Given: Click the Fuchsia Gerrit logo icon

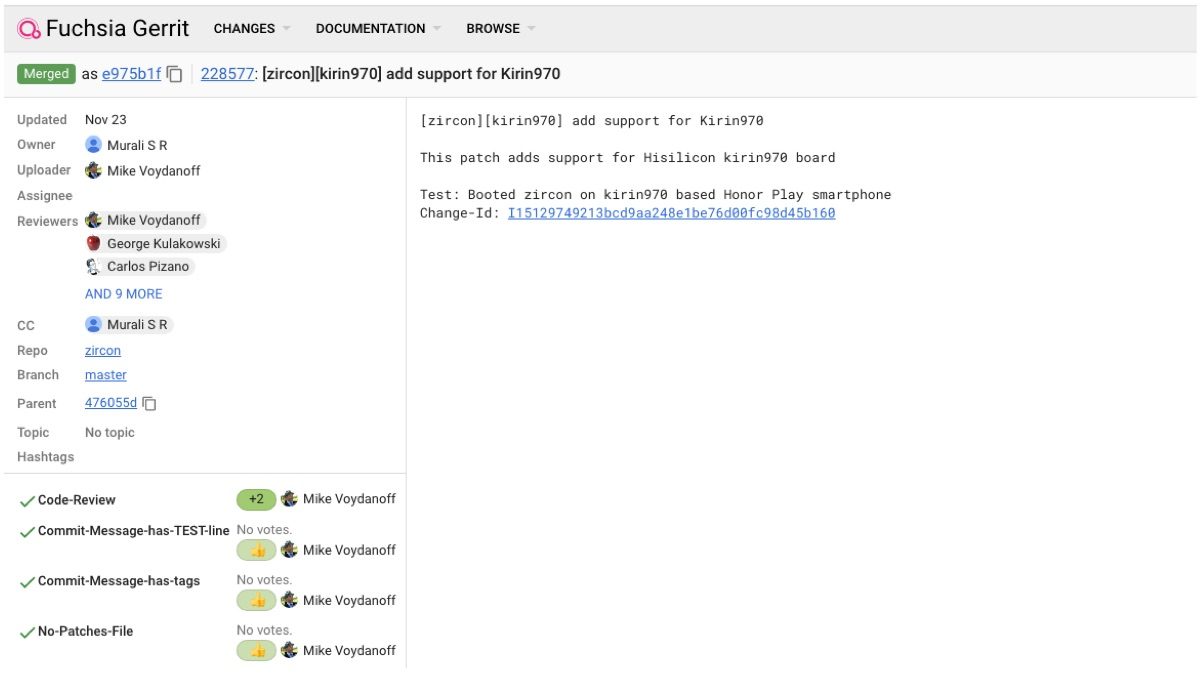Looking at the screenshot, I should pos(29,29).
